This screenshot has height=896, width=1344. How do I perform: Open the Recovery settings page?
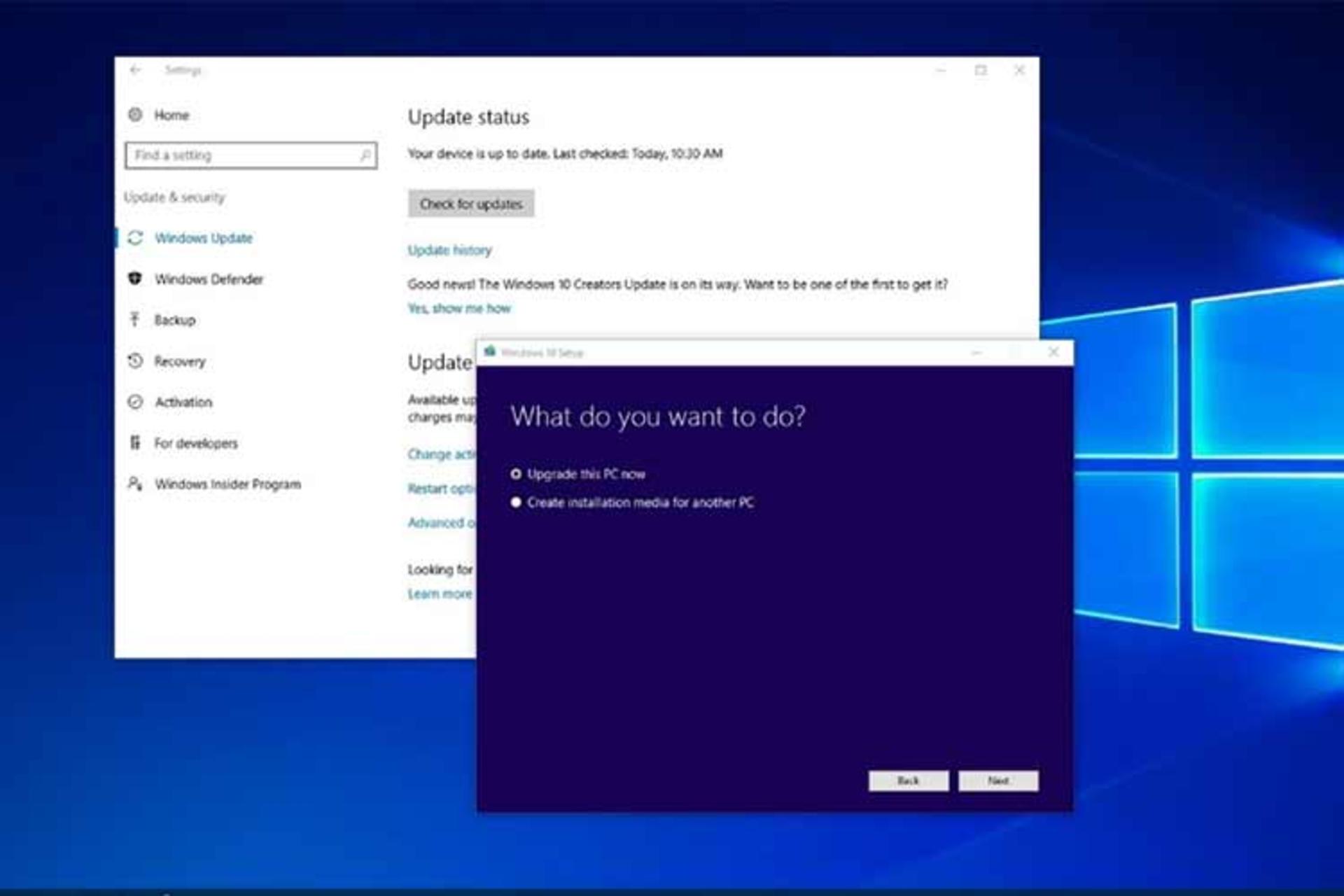pos(180,361)
